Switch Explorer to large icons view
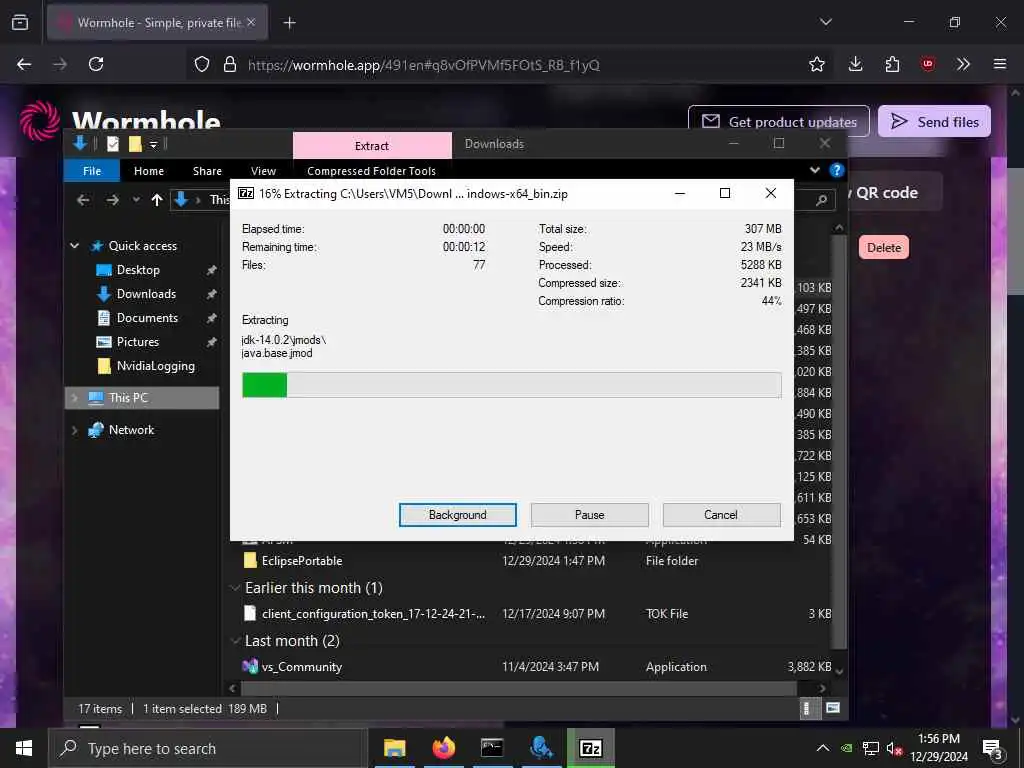Image resolution: width=1024 pixels, height=768 pixels. (833, 708)
